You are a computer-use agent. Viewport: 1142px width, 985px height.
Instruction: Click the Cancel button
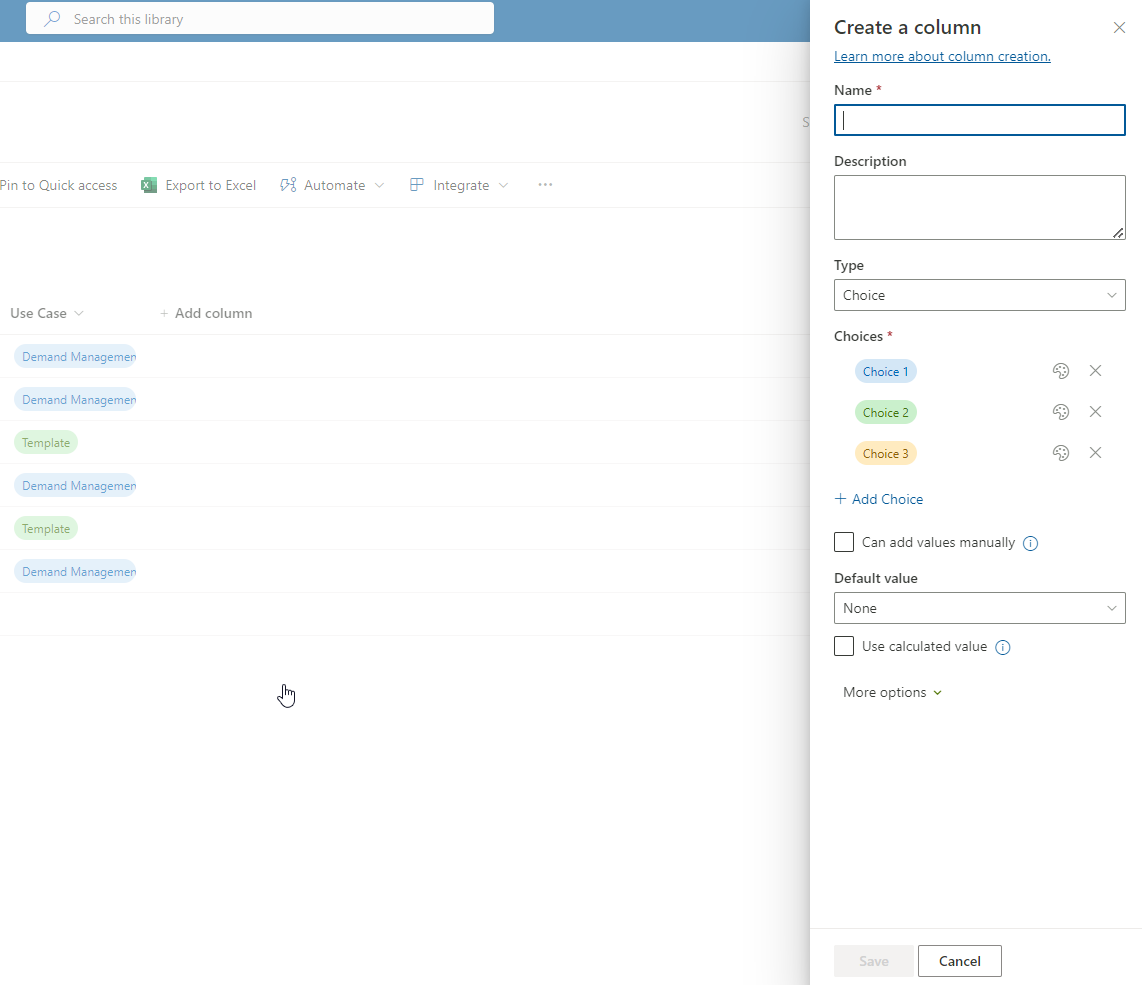(959, 961)
